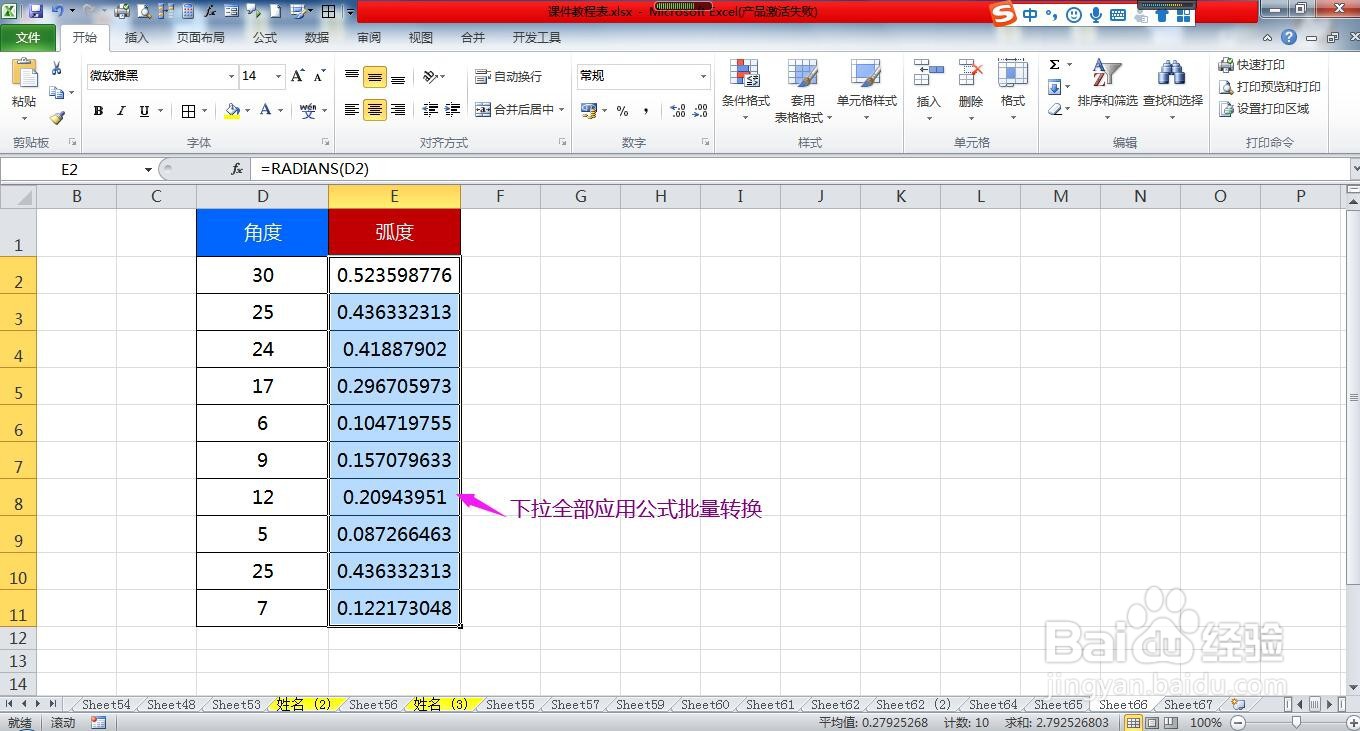
Task: Switch to the 公式 ribbon tab
Action: pyautogui.click(x=265, y=38)
